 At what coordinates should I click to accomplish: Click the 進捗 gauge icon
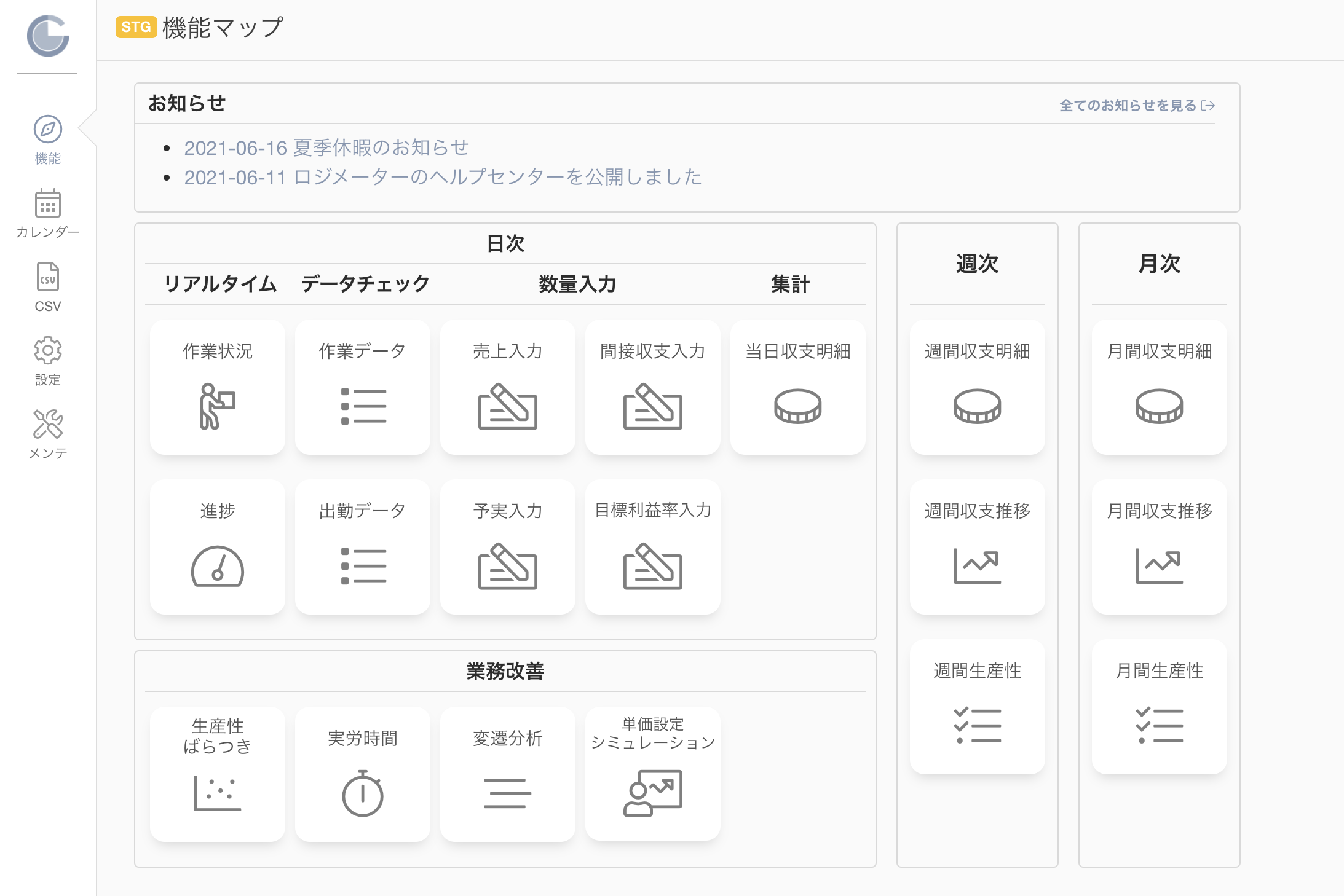coord(217,566)
